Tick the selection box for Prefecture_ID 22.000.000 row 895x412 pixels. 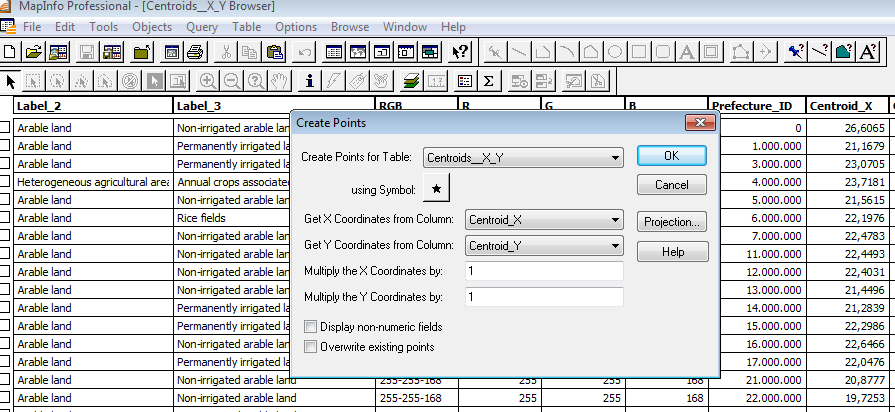point(5,398)
